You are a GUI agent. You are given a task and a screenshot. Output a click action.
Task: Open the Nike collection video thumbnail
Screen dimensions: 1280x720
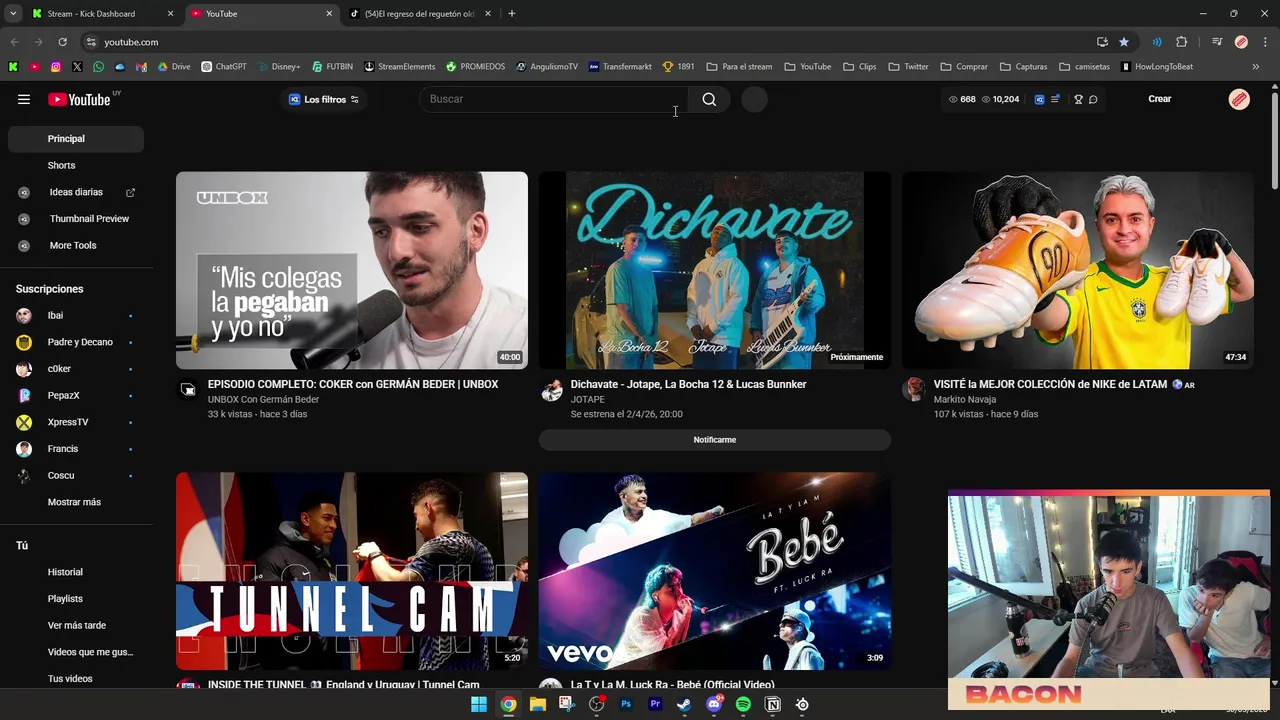pos(1077,271)
